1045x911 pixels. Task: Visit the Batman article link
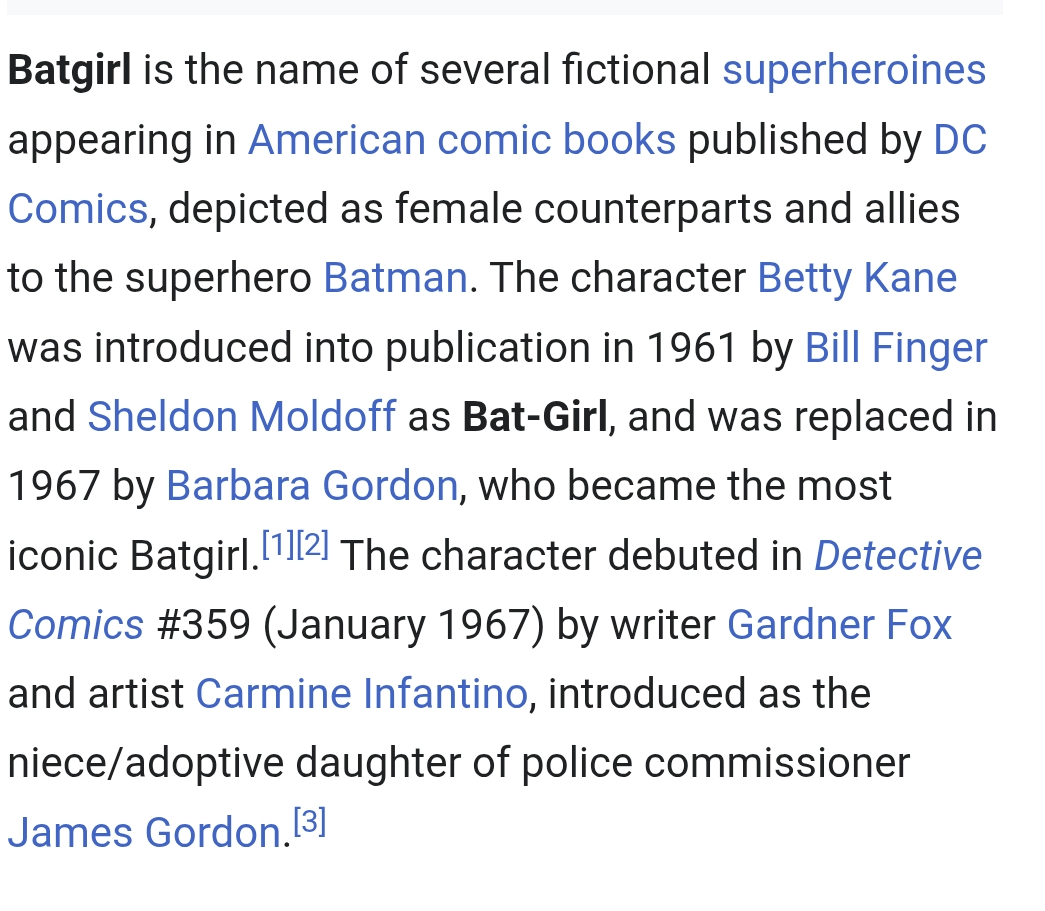coord(395,277)
